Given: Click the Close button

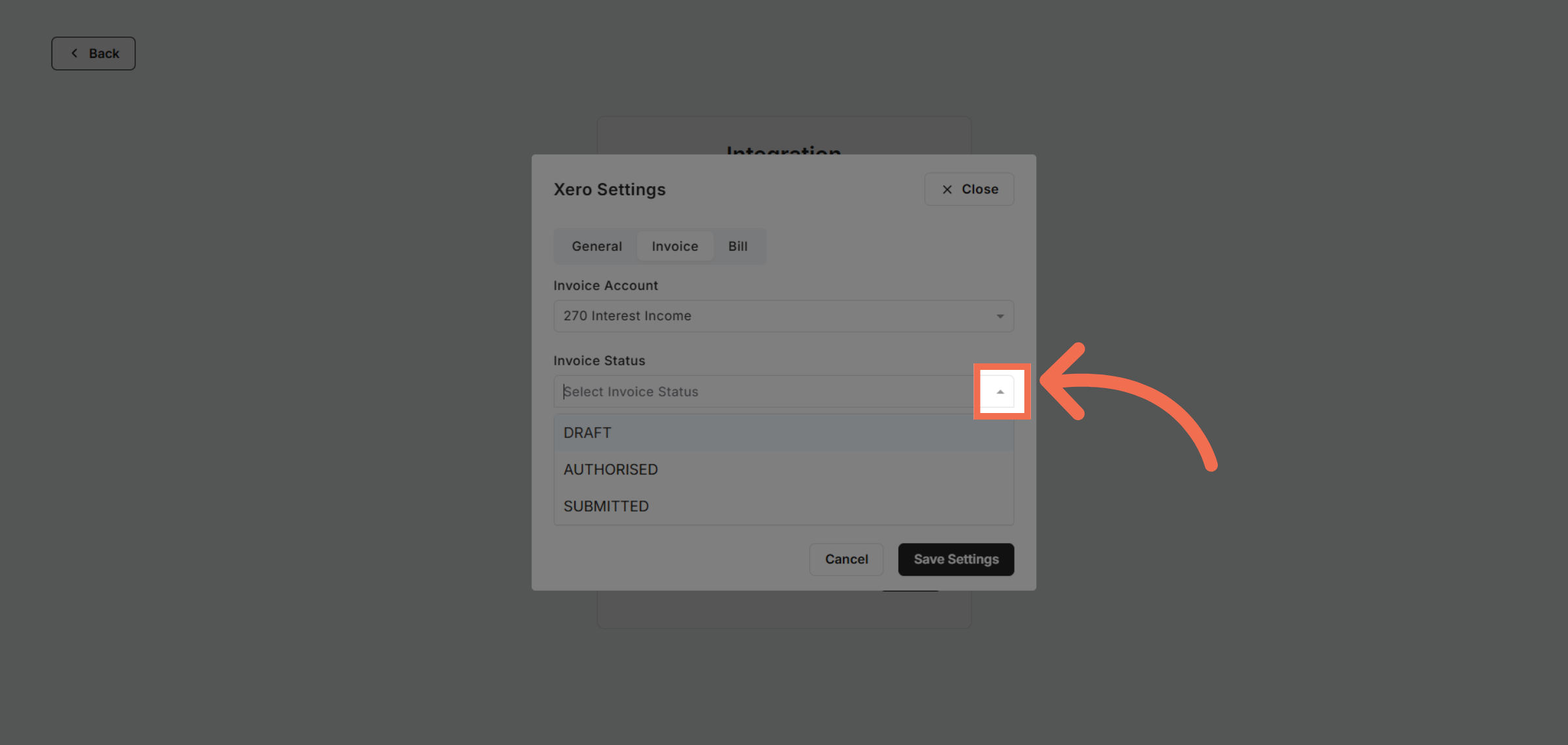Looking at the screenshot, I should [969, 189].
